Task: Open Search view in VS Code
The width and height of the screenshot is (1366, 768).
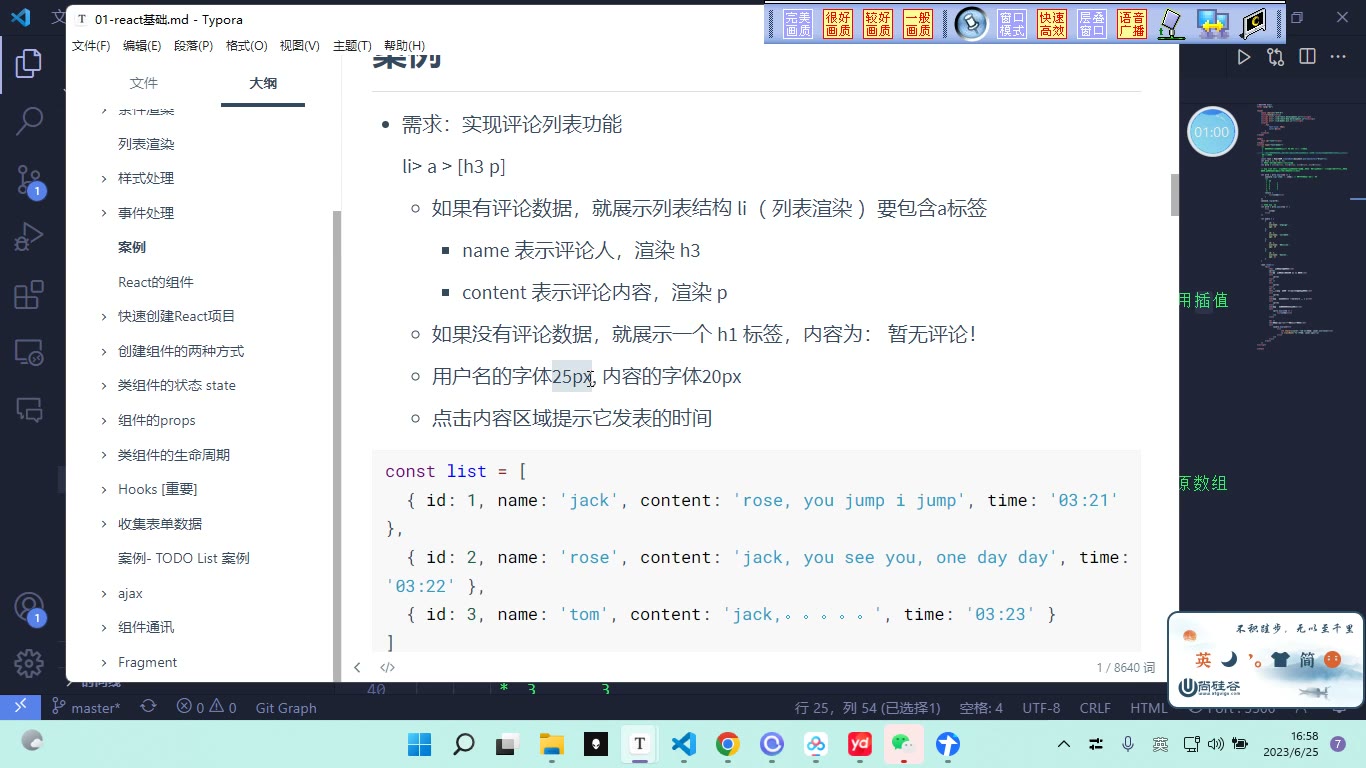Action: (x=29, y=121)
